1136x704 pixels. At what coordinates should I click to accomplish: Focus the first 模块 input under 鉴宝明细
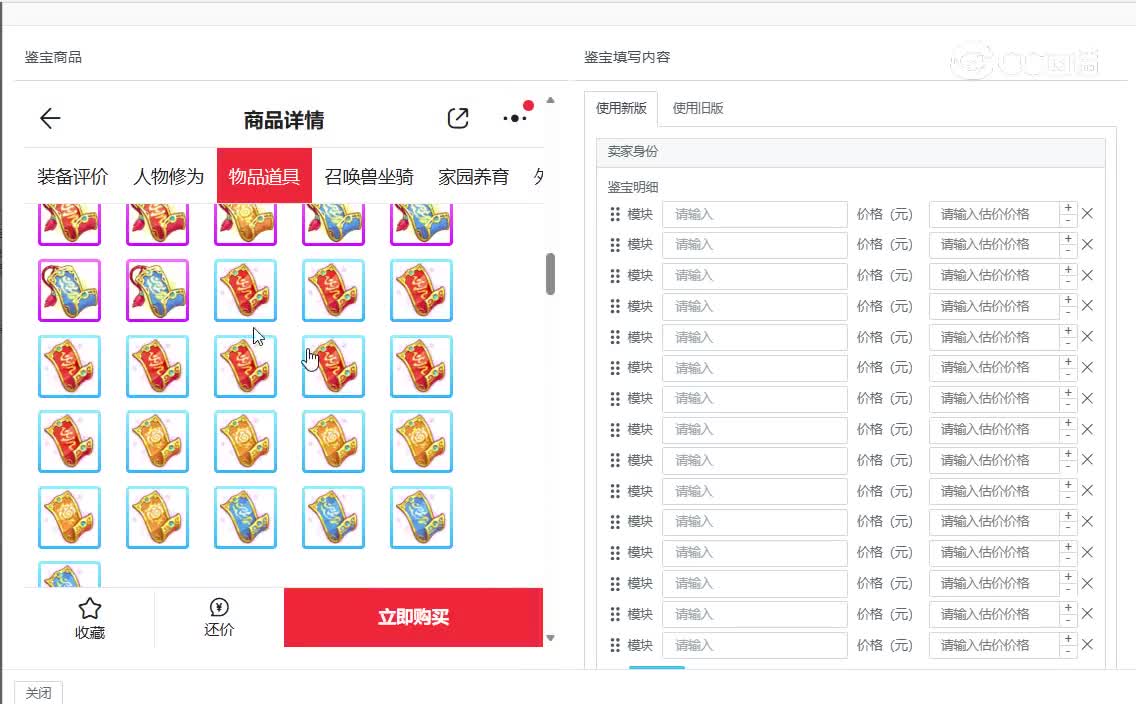click(x=754, y=214)
